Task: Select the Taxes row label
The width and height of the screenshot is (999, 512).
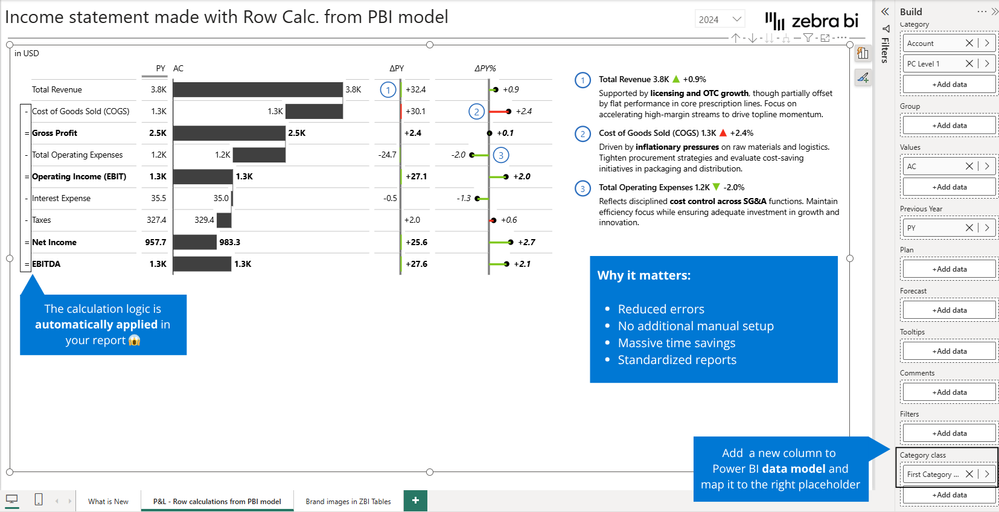Action: coord(41,220)
